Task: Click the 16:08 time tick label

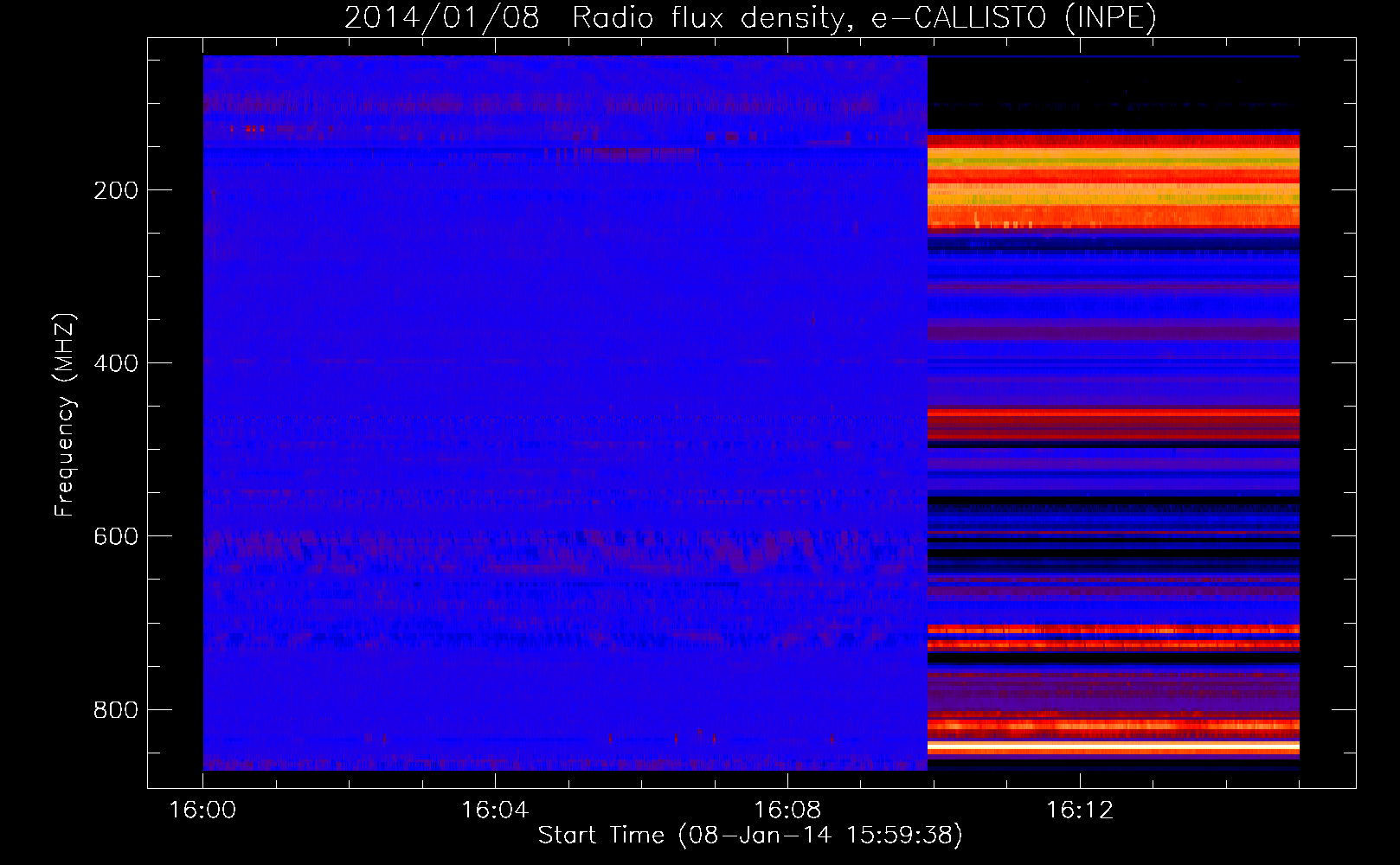Action: tap(787, 810)
